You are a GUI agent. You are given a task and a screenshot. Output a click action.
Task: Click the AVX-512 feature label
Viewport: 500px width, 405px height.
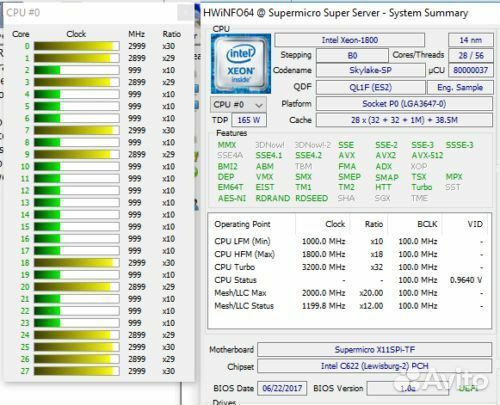tap(427, 155)
